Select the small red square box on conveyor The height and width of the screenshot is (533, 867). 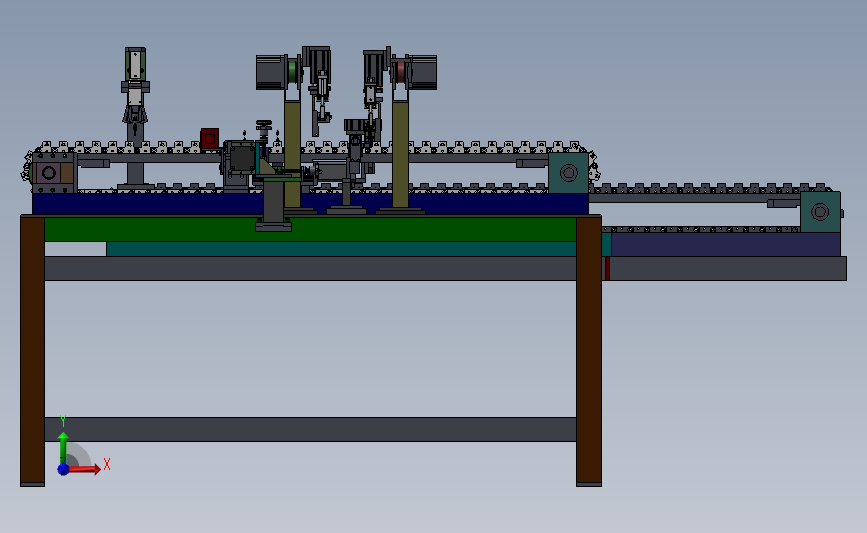(x=210, y=138)
